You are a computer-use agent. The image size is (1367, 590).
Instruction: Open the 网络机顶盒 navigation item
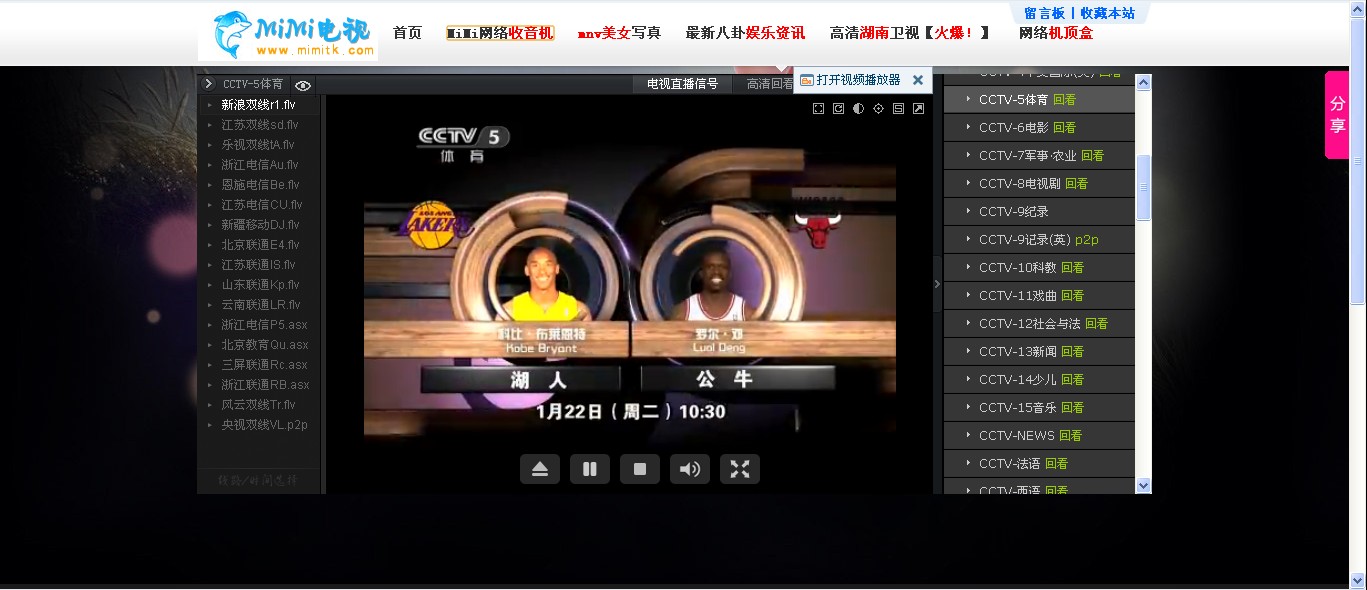pyautogui.click(x=1056, y=33)
